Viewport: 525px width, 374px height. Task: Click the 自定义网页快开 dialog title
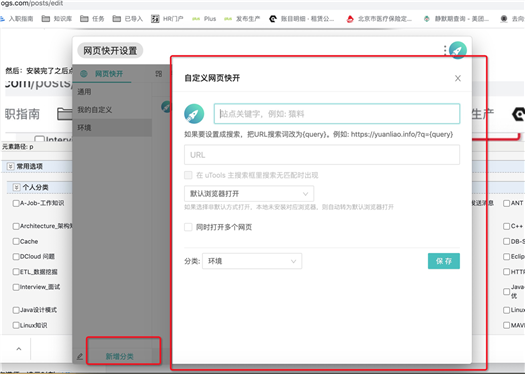(212, 78)
